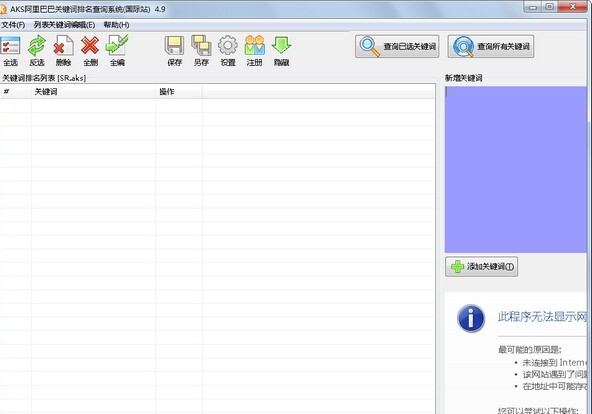Click the 添加关键词(T) button
The height and width of the screenshot is (414, 592).
pyautogui.click(x=481, y=267)
